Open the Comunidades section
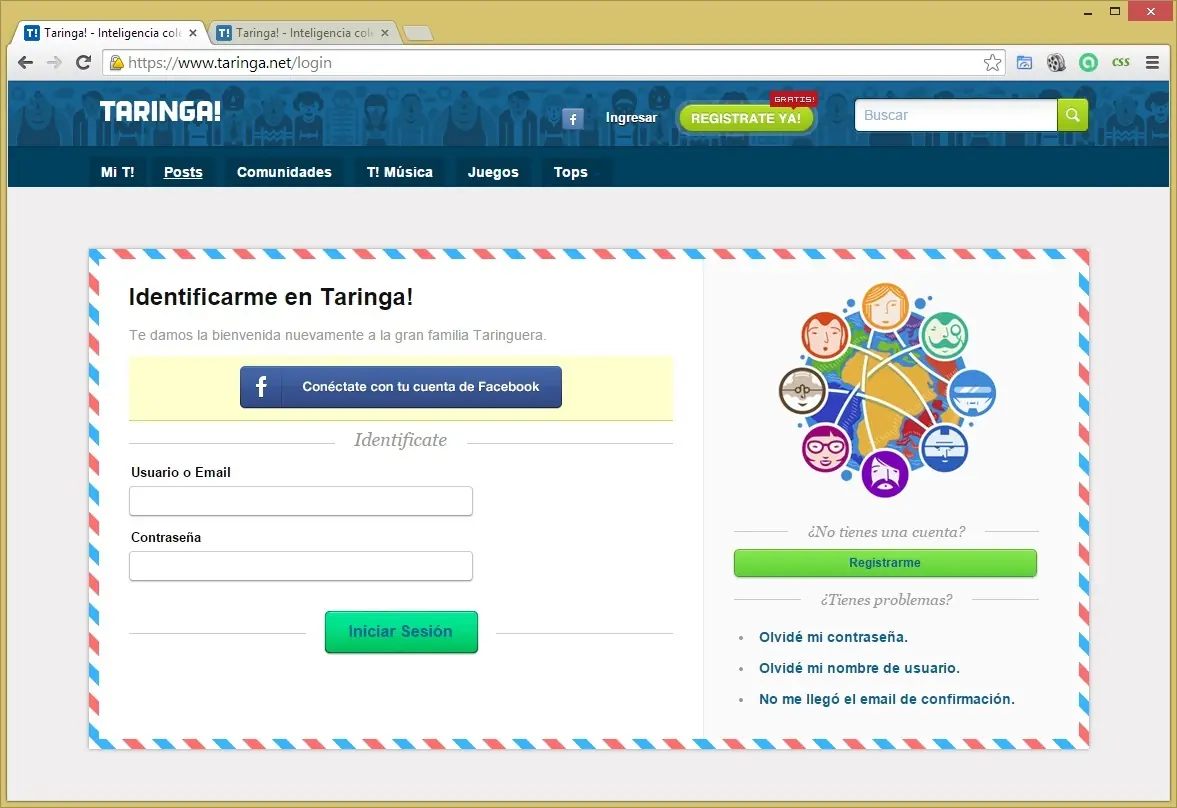Image resolution: width=1177 pixels, height=808 pixels. click(284, 172)
